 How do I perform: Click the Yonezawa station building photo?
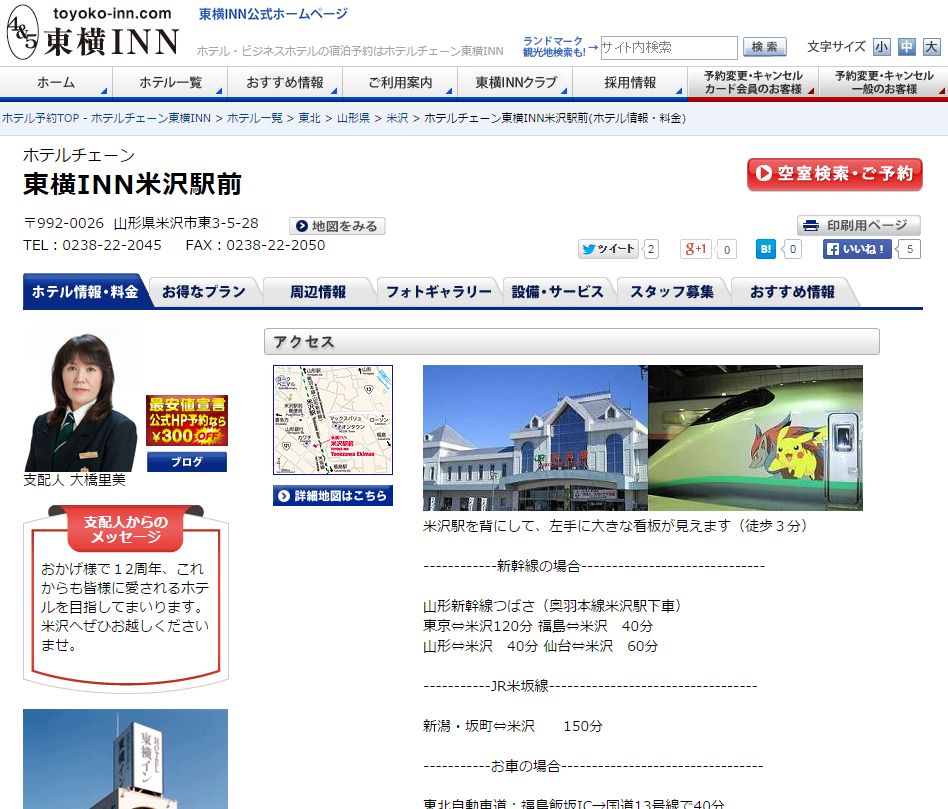point(535,438)
